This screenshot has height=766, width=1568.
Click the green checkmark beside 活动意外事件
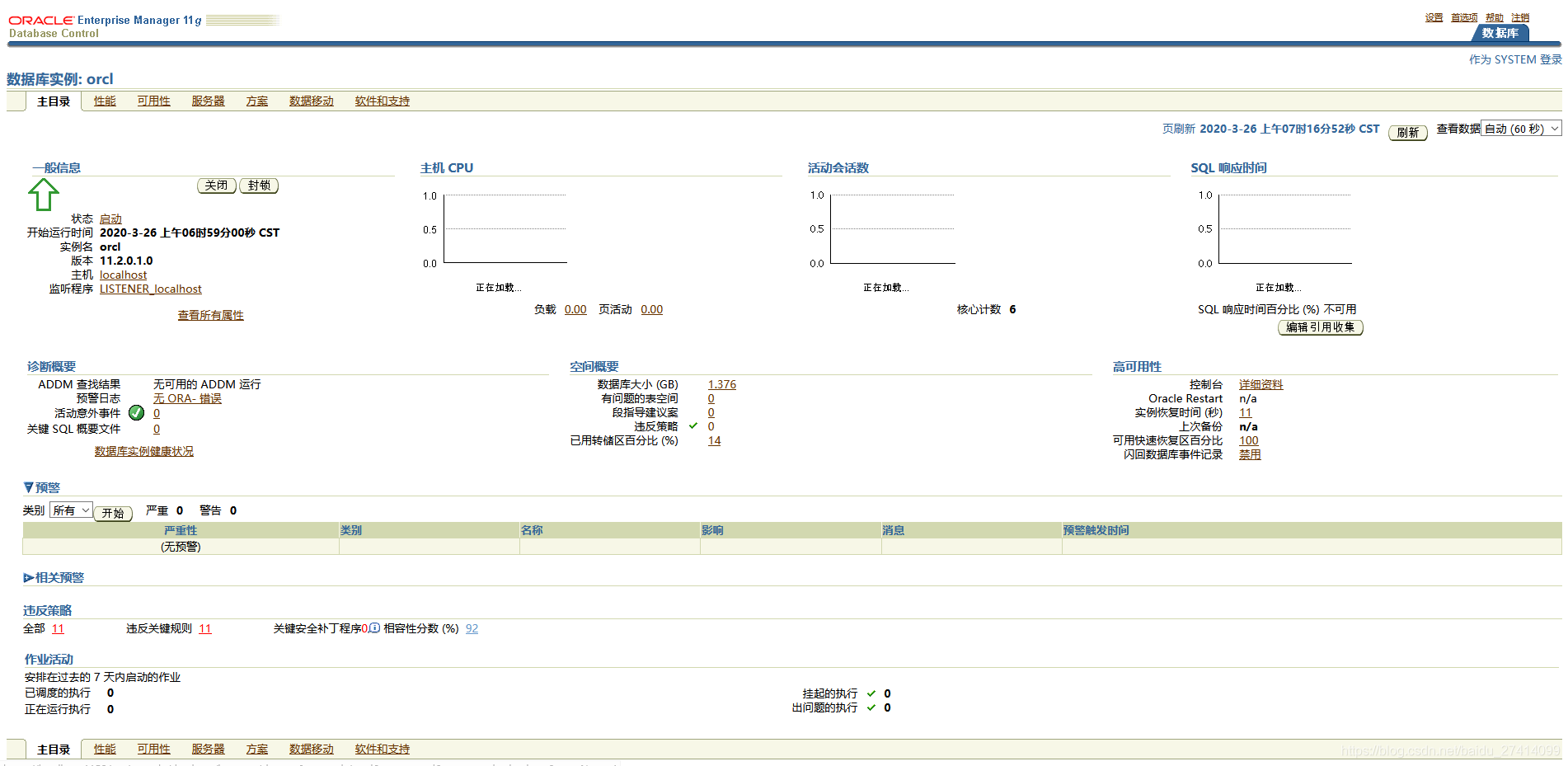click(x=137, y=413)
